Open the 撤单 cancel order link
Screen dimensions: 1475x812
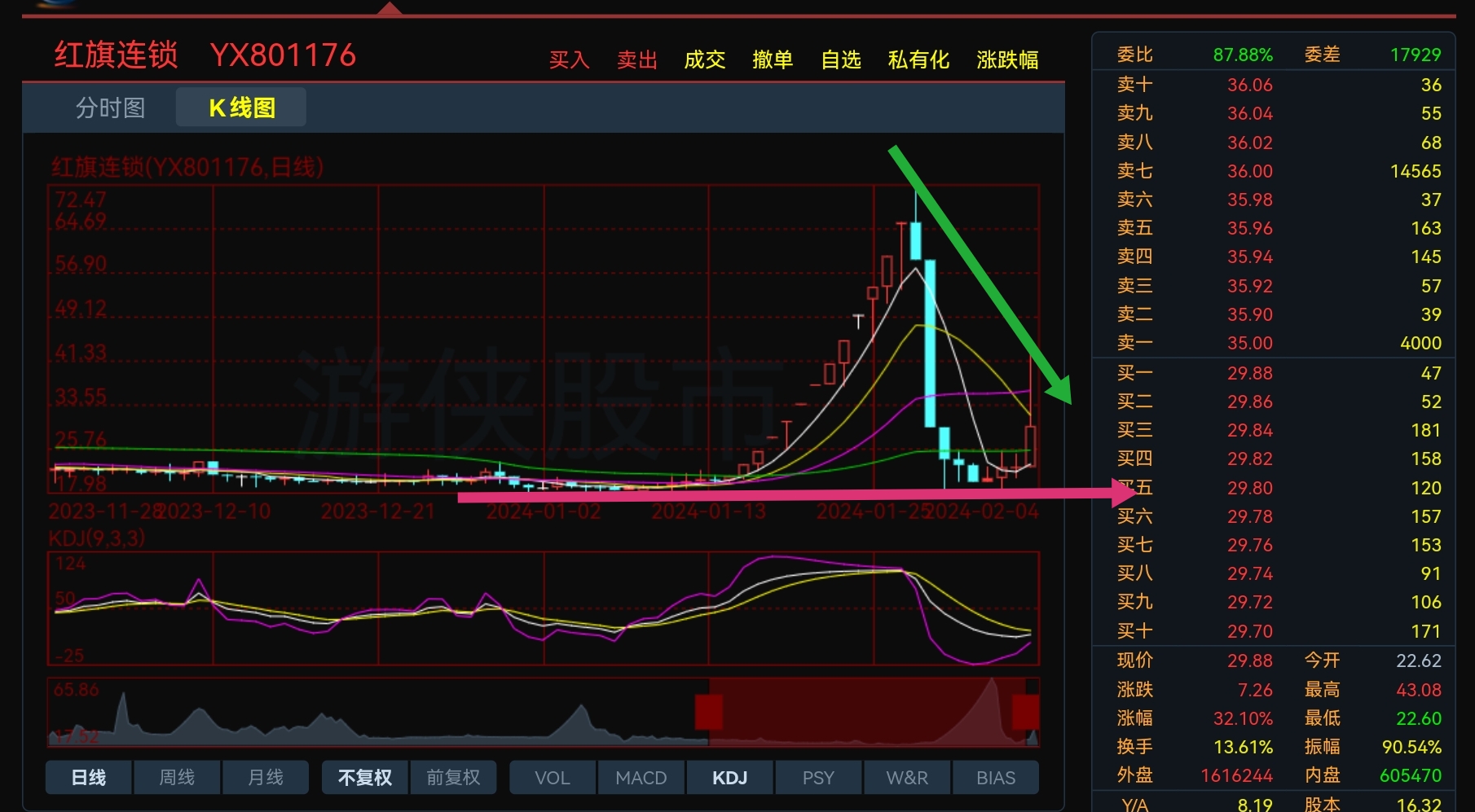point(773,59)
